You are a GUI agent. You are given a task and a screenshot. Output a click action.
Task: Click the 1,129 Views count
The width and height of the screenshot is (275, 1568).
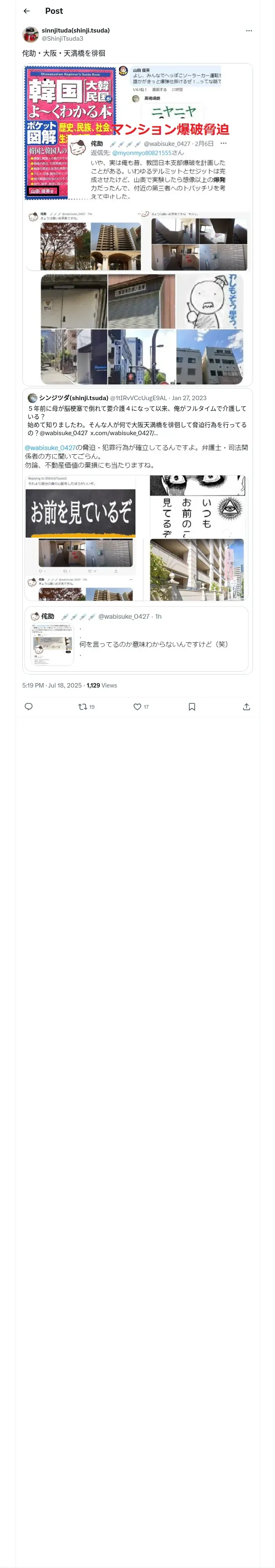(101, 685)
